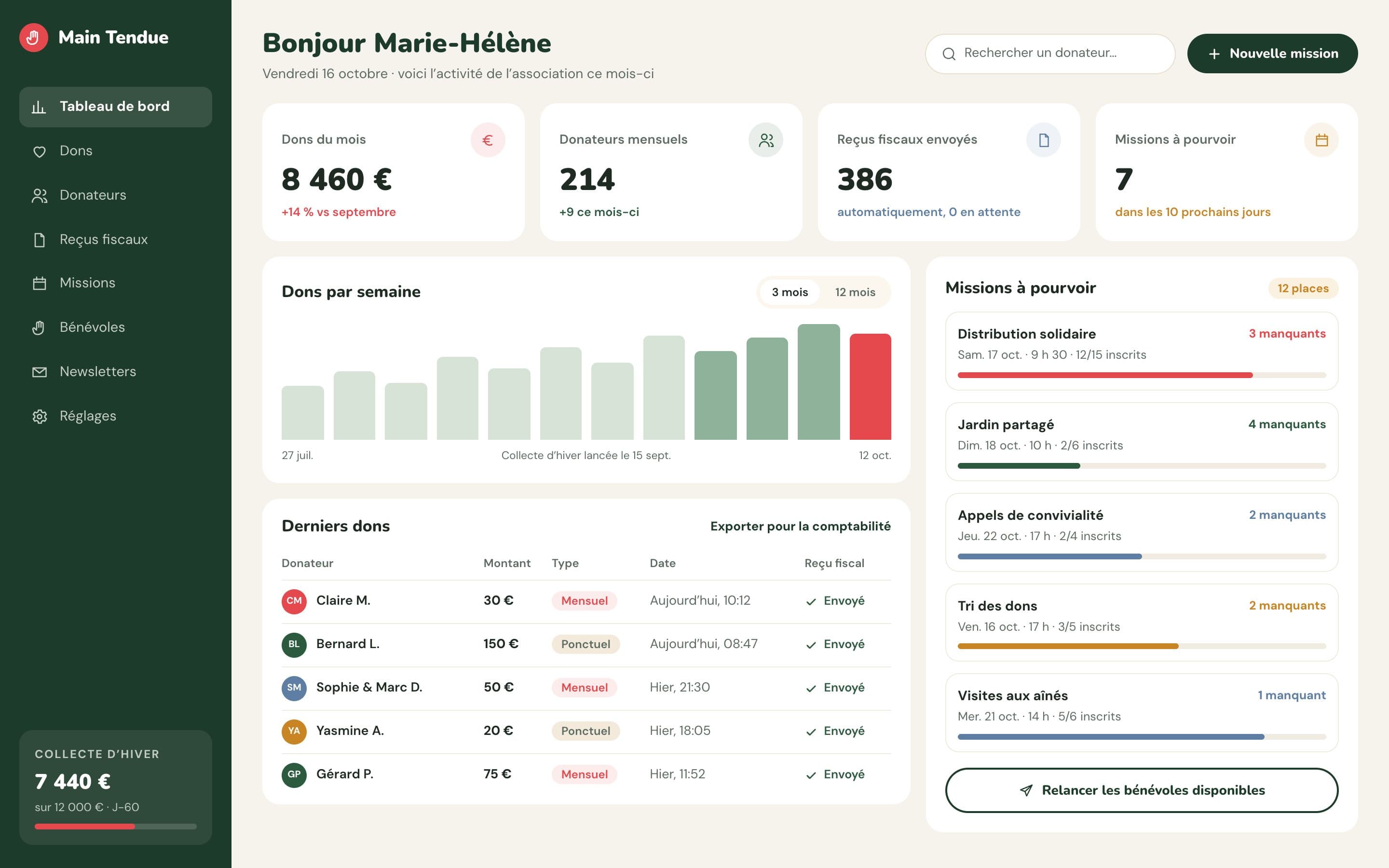Open Missions from the sidebar

pyautogui.click(x=115, y=283)
